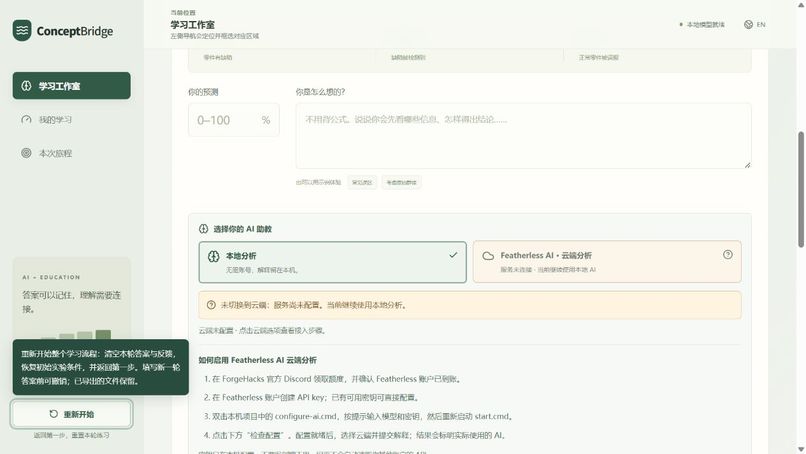Viewport: 806px width, 454px height.
Task: Click the heading 如何启用 Featherless AI 云端分析
Action: tap(258, 360)
